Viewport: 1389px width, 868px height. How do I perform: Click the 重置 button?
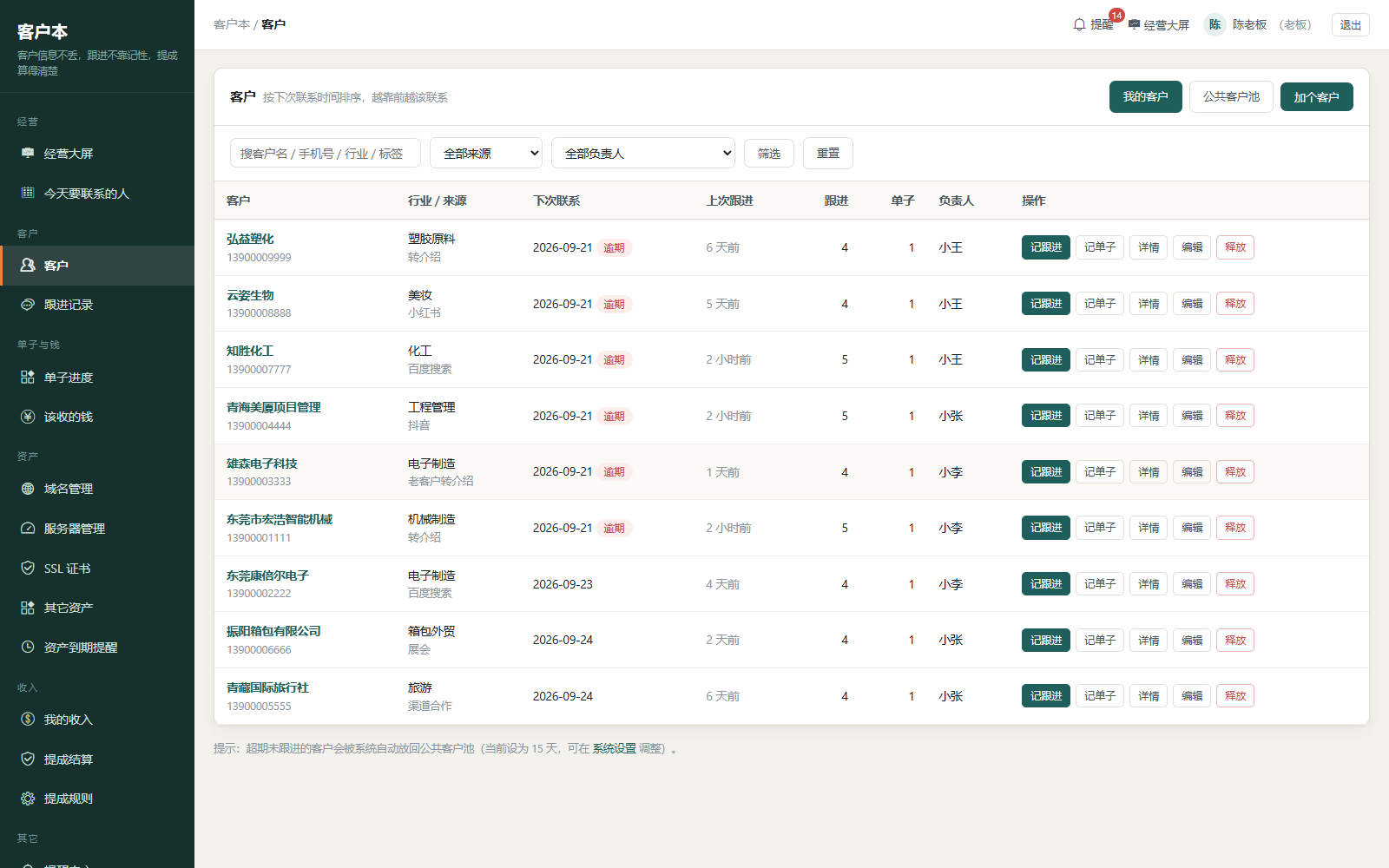(x=828, y=153)
